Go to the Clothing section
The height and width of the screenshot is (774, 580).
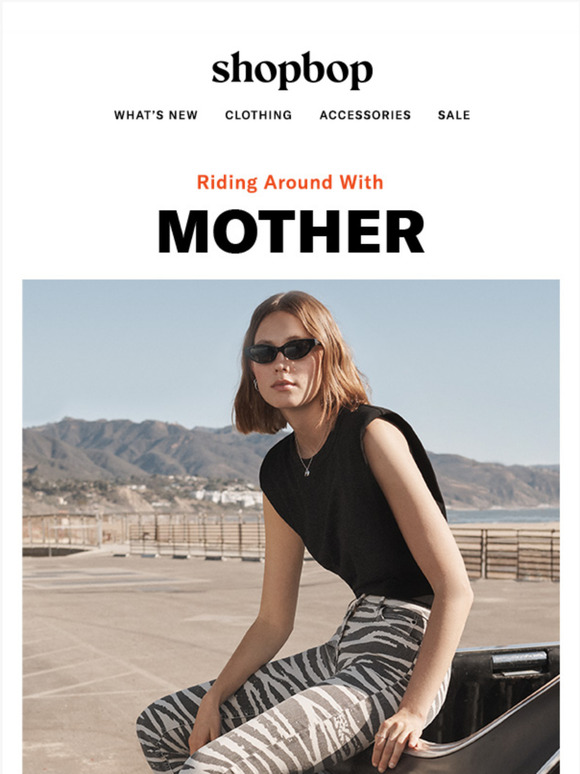click(x=258, y=115)
